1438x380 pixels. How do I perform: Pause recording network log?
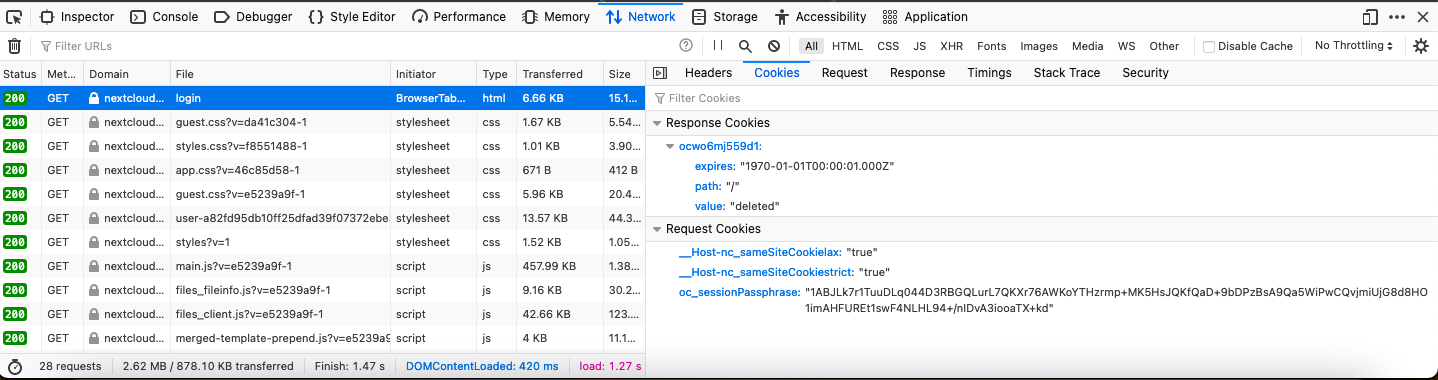718,46
